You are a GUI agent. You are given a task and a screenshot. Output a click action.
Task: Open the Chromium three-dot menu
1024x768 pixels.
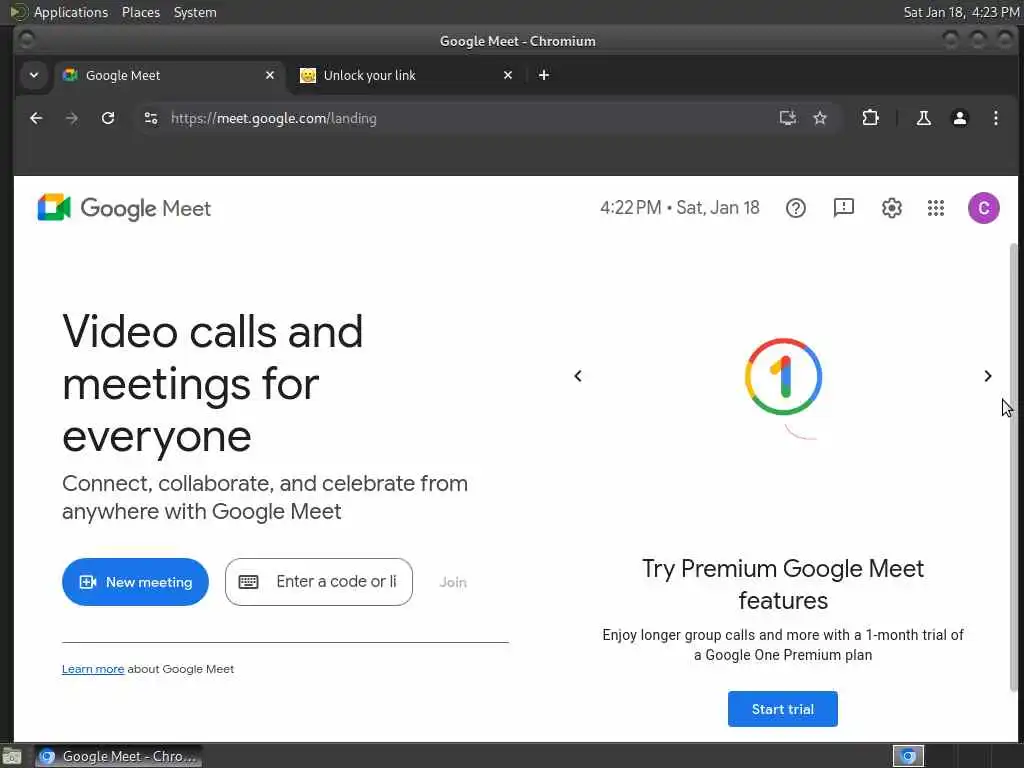(995, 118)
